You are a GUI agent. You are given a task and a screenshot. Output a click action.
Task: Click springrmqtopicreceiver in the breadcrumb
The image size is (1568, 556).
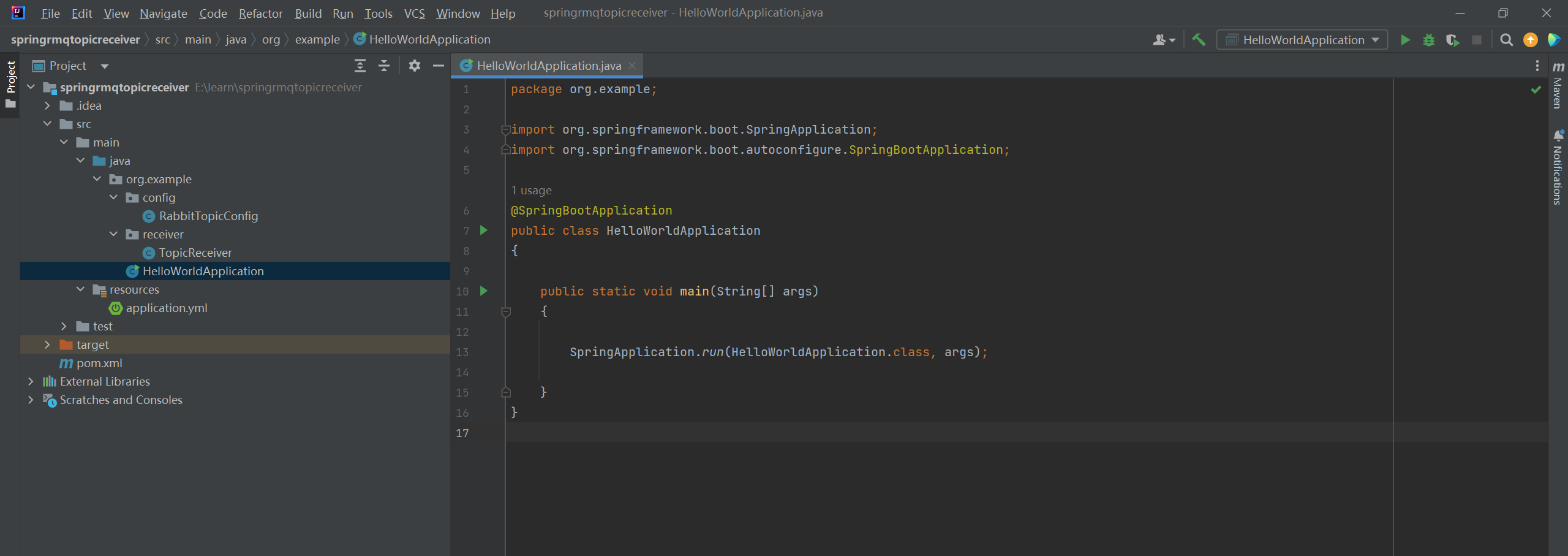[75, 40]
